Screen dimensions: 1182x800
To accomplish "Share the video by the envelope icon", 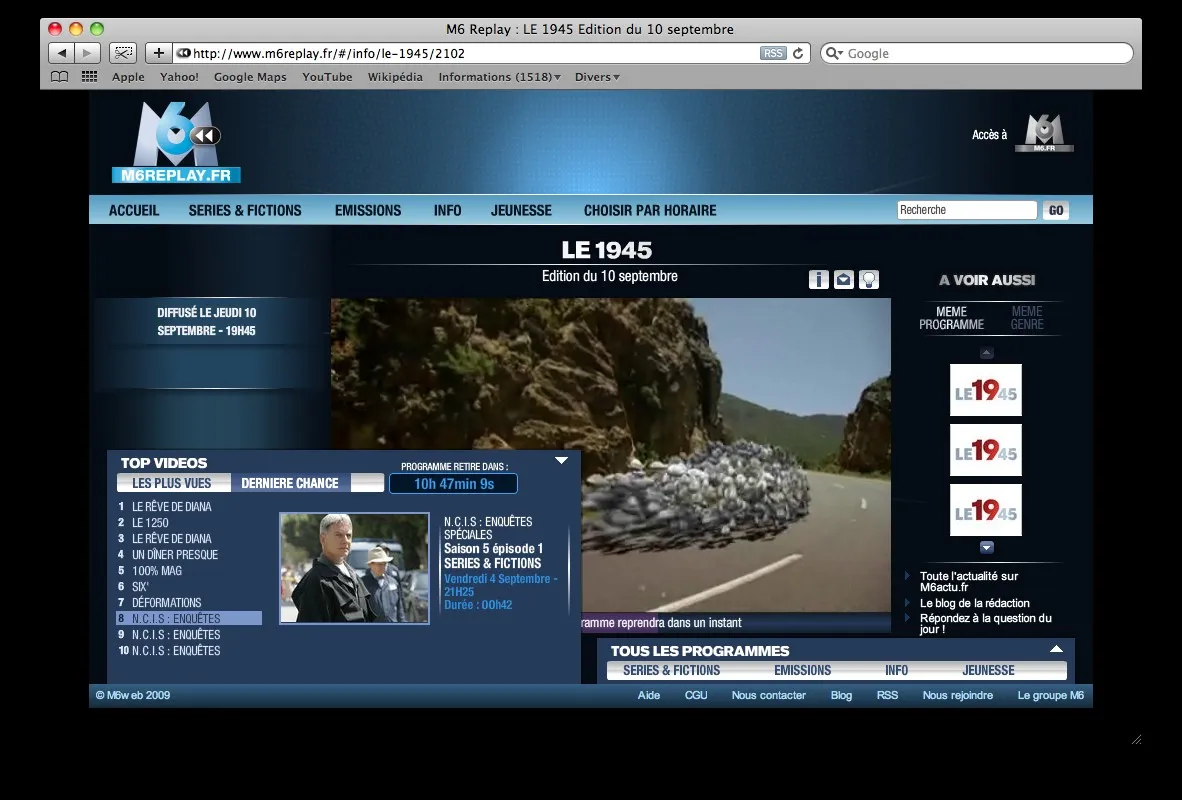I will 844,280.
